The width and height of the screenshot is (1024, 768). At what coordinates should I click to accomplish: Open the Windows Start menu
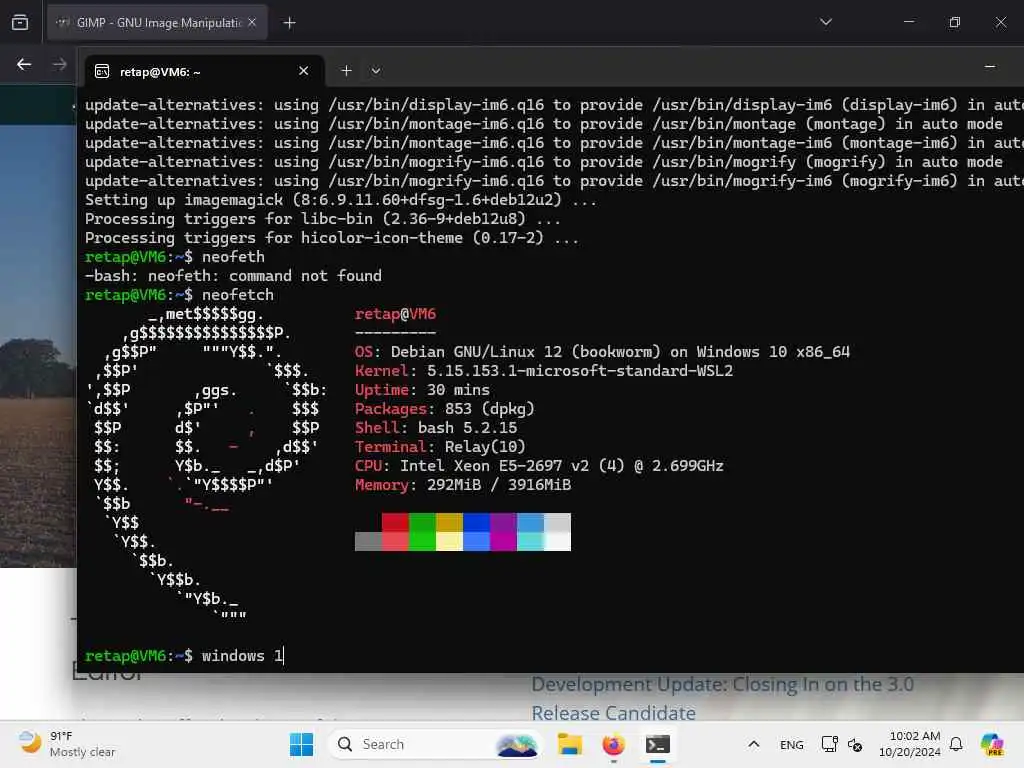tap(301, 744)
